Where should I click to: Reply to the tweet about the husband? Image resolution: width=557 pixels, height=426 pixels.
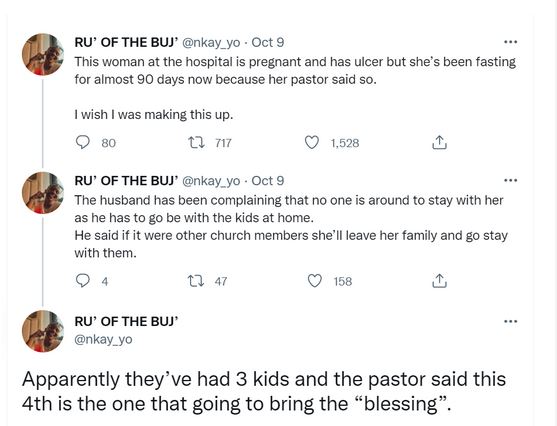click(x=83, y=281)
